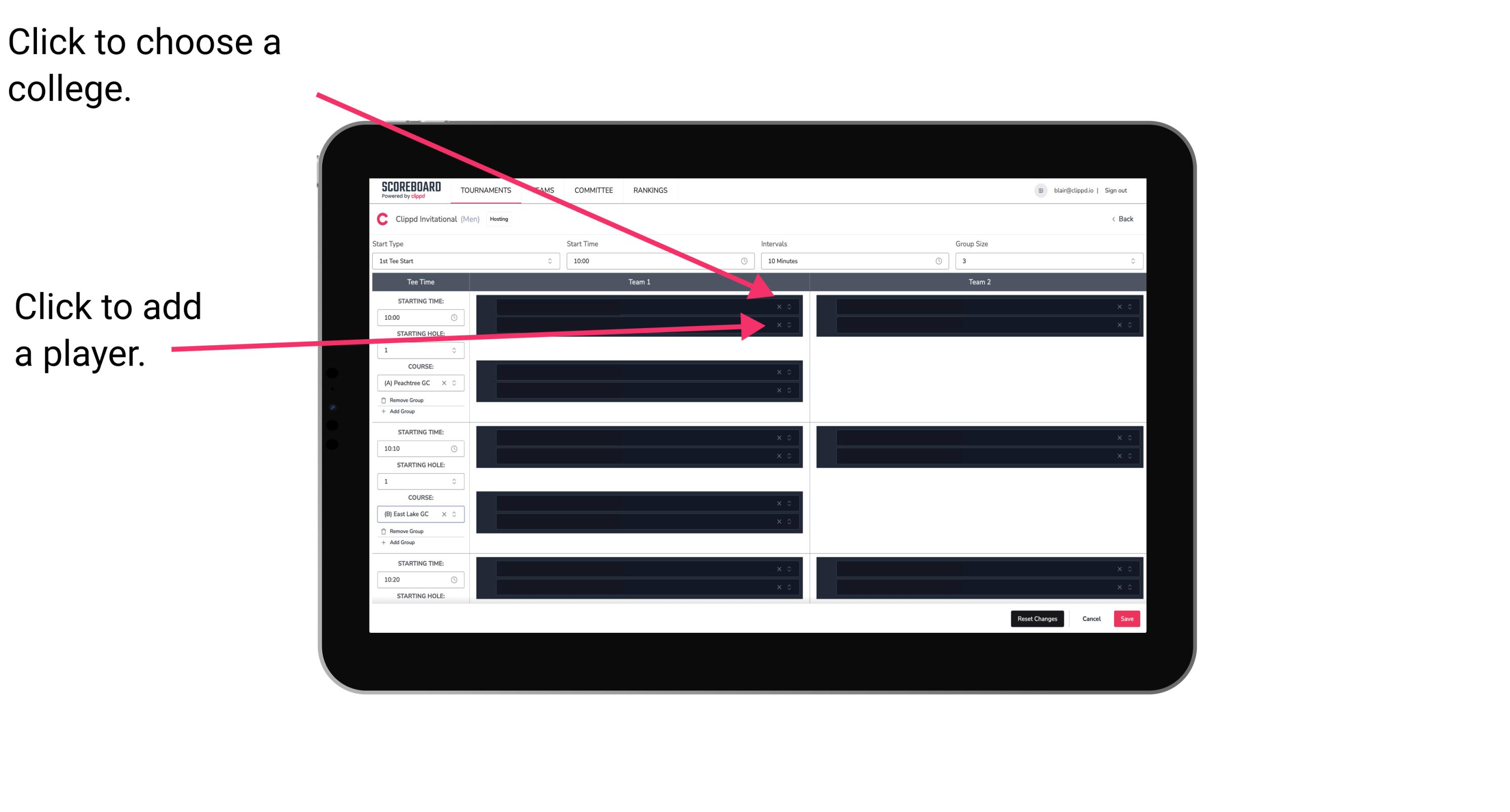Image resolution: width=1510 pixels, height=812 pixels.
Task: Switch to the RANKINGS tab
Action: pyautogui.click(x=650, y=190)
